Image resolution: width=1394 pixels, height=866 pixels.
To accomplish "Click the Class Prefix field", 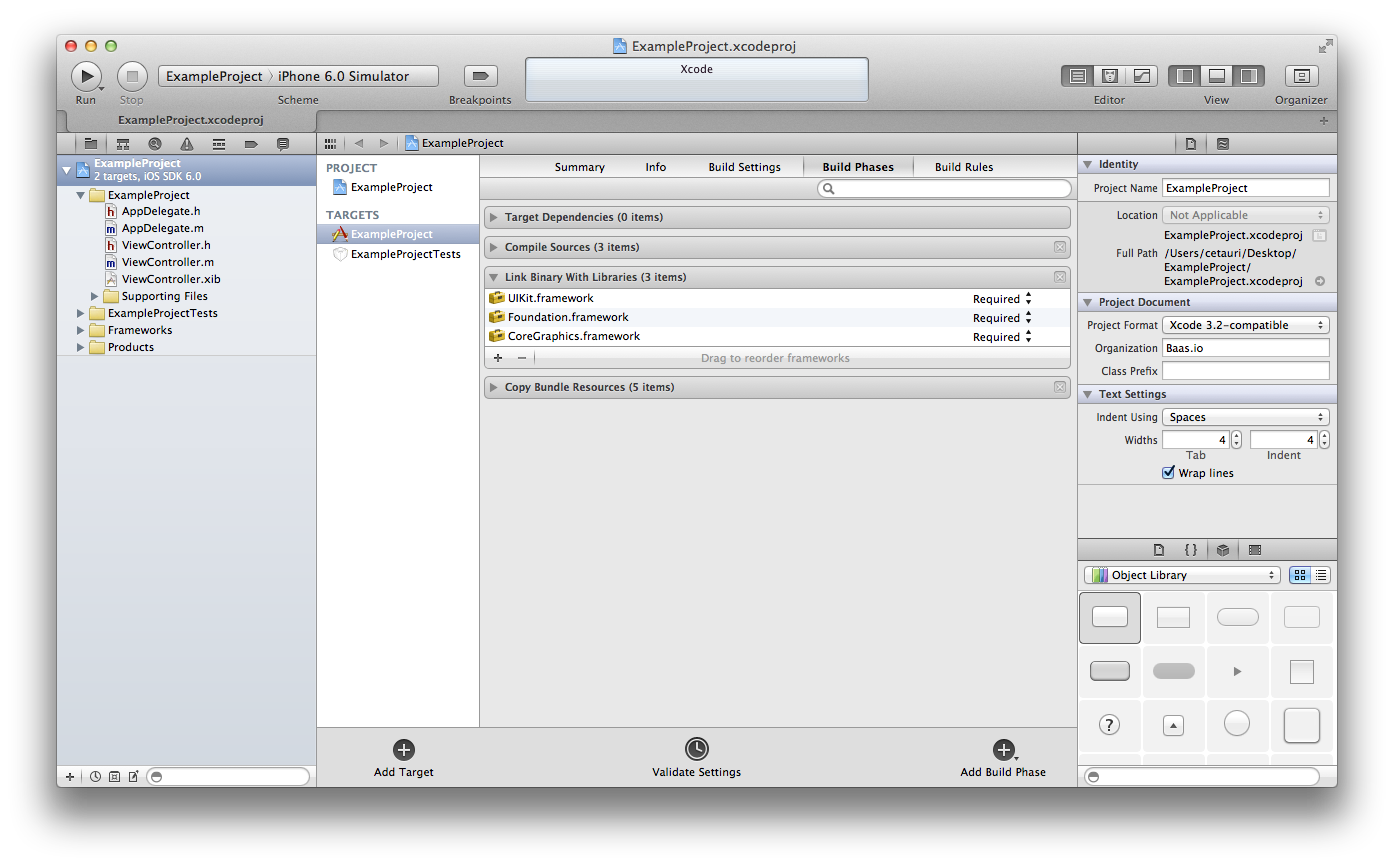I will click(x=1246, y=371).
